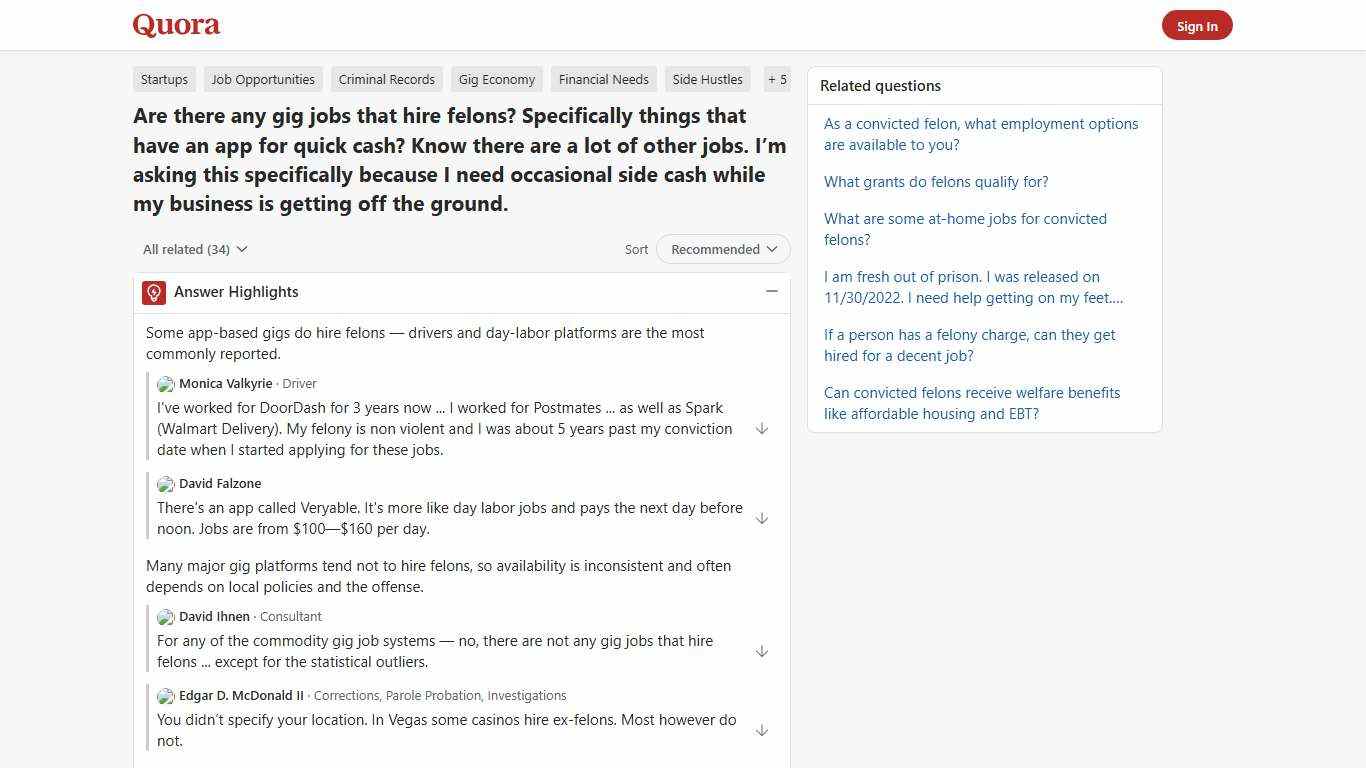Open David Ihnen's profile avatar
This screenshot has height=768, width=1366.
(x=165, y=617)
